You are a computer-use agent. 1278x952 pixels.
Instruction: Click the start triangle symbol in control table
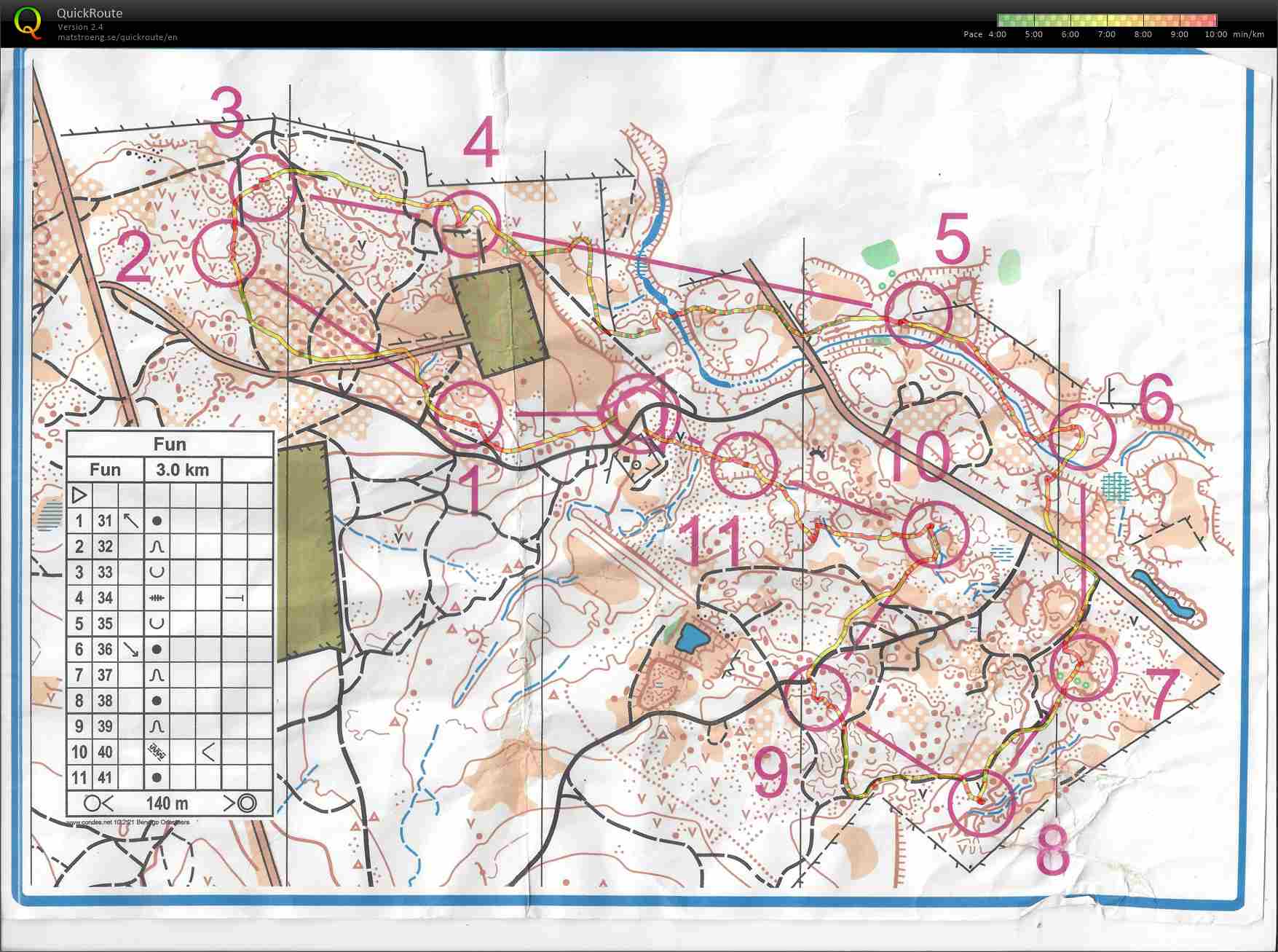(79, 495)
